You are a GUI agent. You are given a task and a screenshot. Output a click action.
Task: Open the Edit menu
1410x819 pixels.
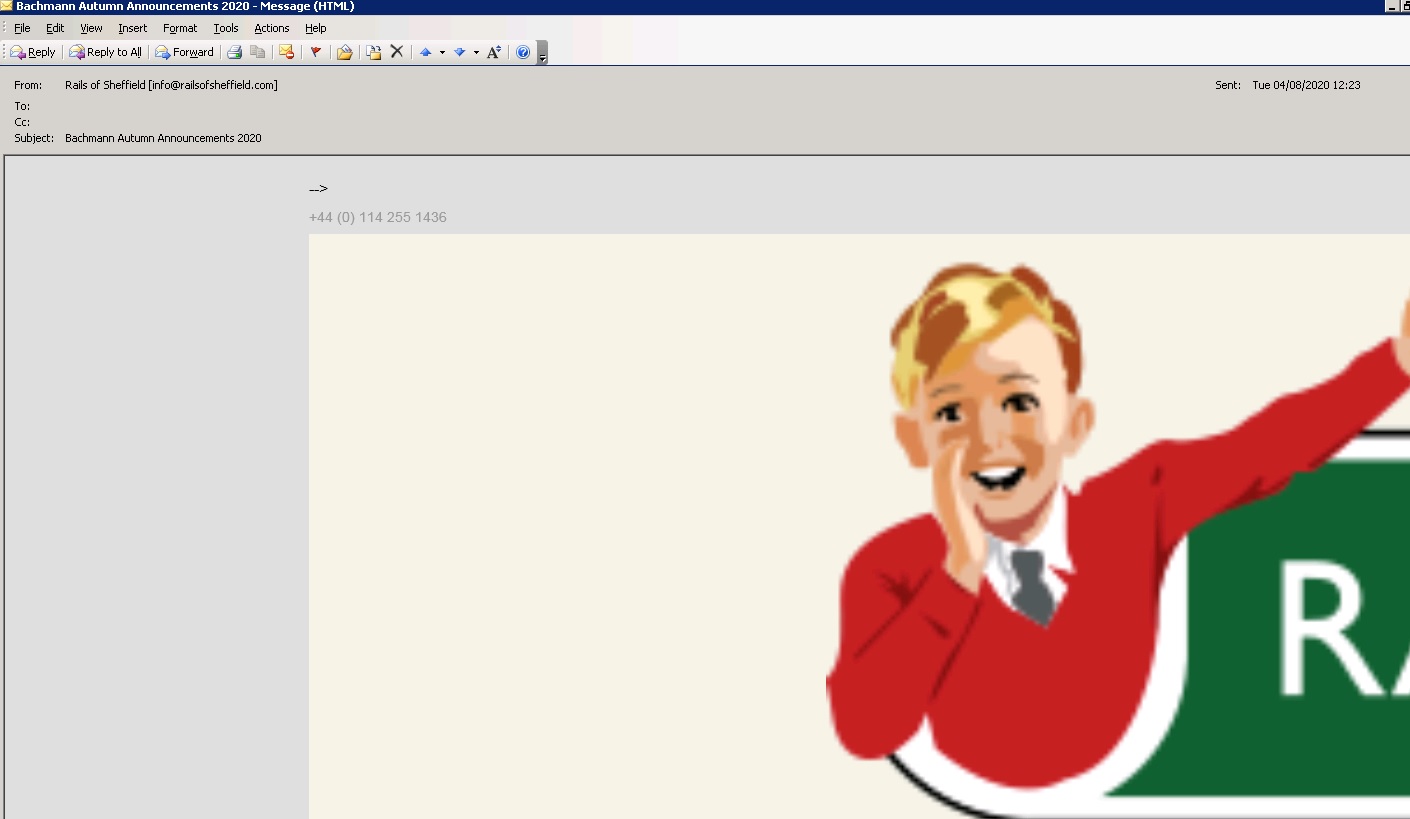click(x=55, y=28)
